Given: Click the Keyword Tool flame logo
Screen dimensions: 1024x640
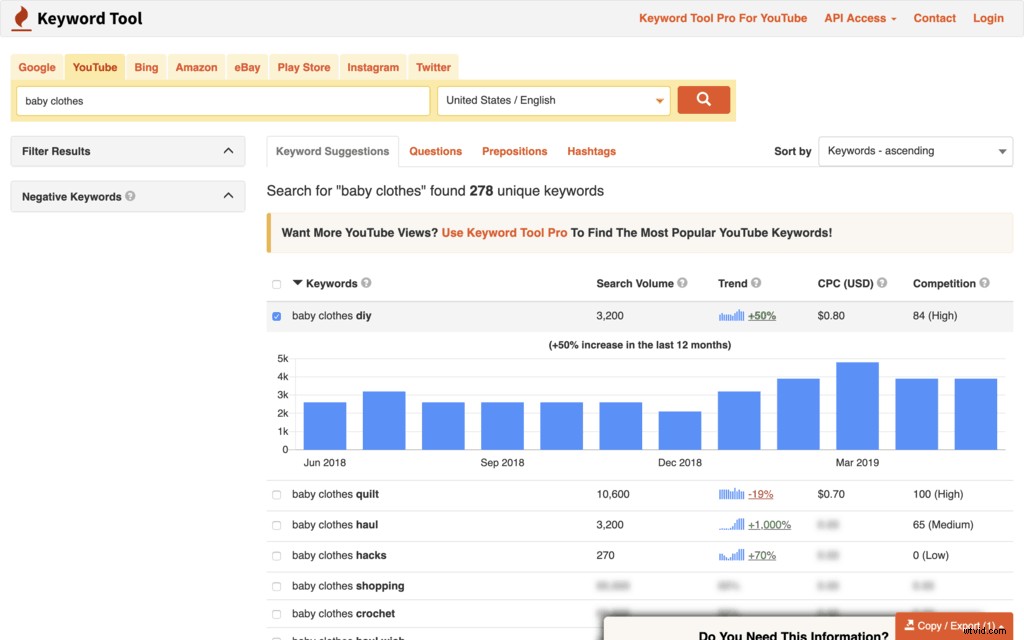Looking at the screenshot, I should (22, 17).
